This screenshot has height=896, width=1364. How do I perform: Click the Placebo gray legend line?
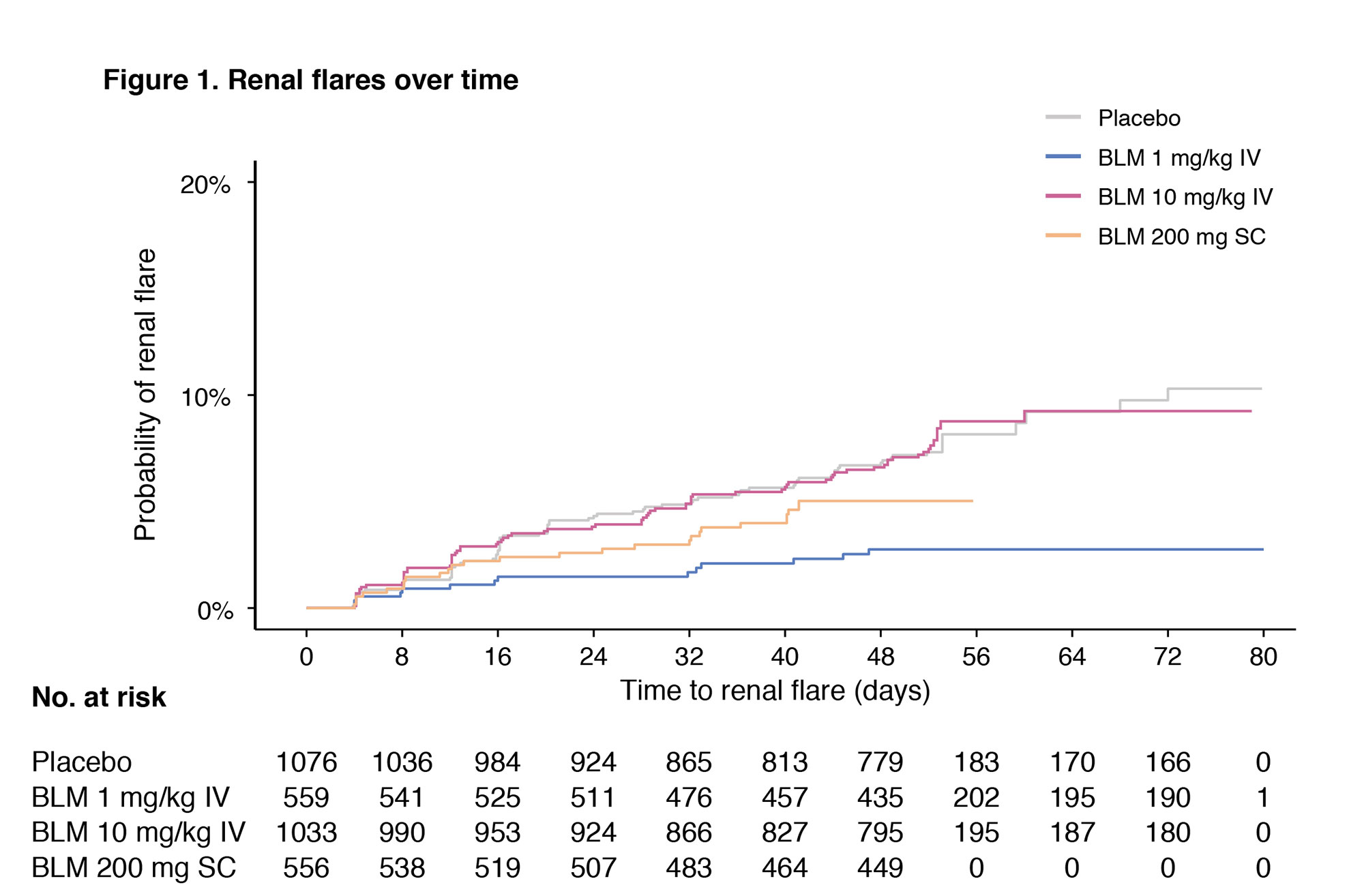point(1063,117)
